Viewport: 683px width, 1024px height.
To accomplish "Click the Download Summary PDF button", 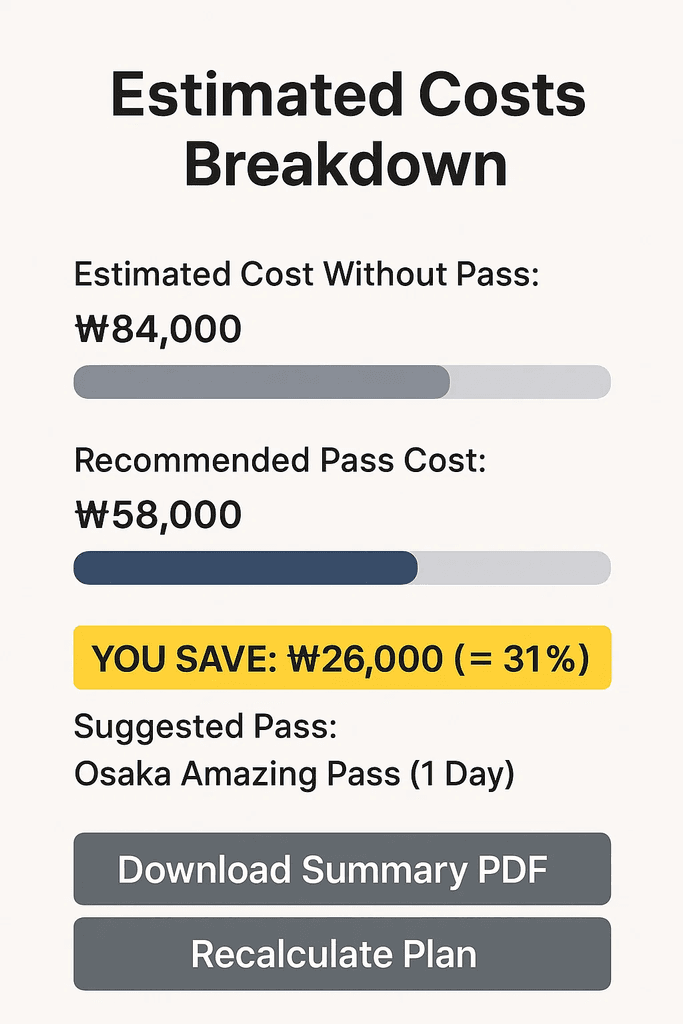I will [x=342, y=869].
